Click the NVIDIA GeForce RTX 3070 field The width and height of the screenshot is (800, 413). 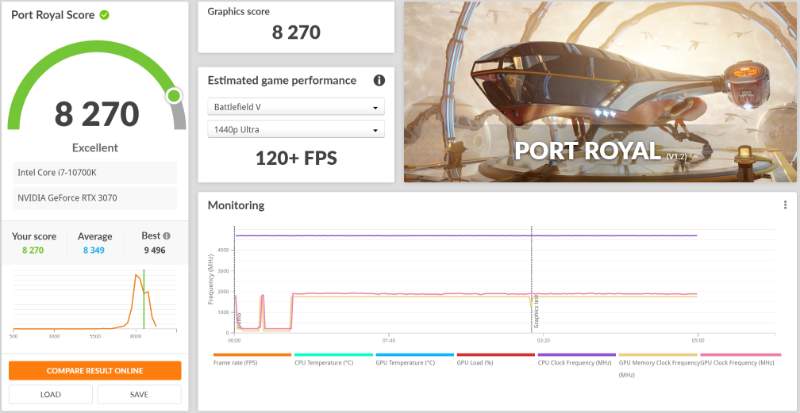click(95, 198)
